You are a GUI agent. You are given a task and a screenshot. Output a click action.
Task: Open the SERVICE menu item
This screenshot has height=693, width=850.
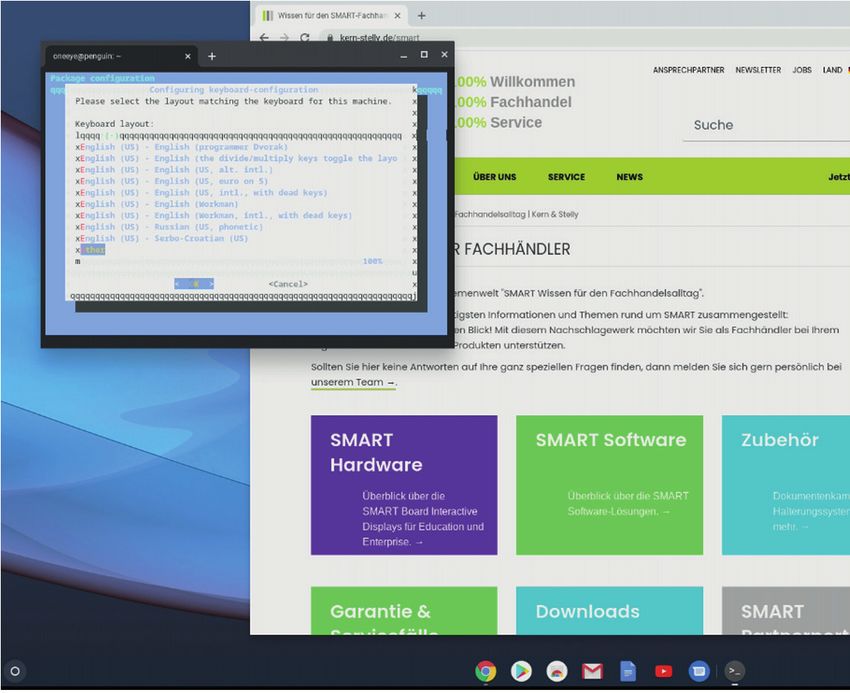566,177
